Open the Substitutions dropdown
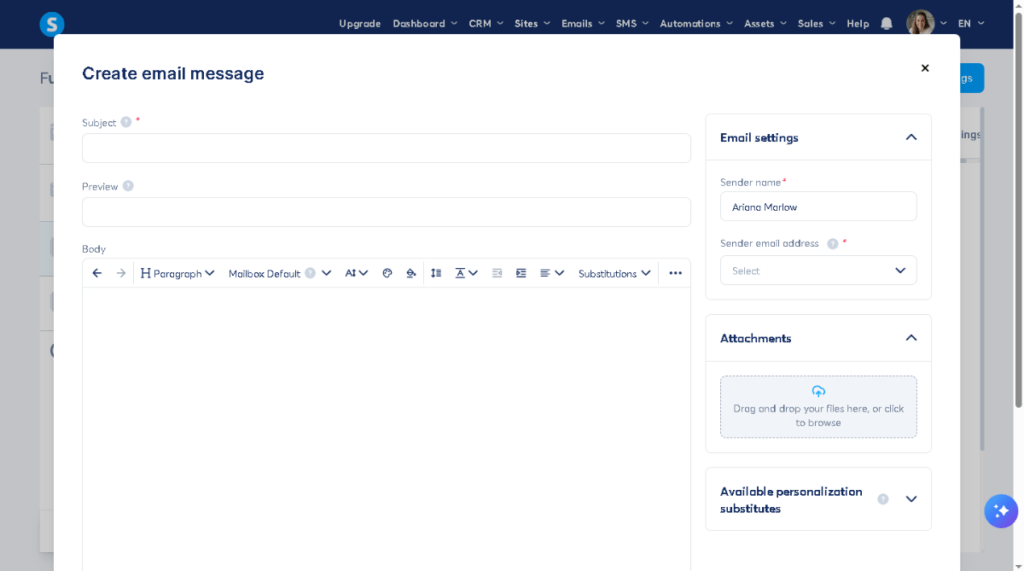 point(614,273)
